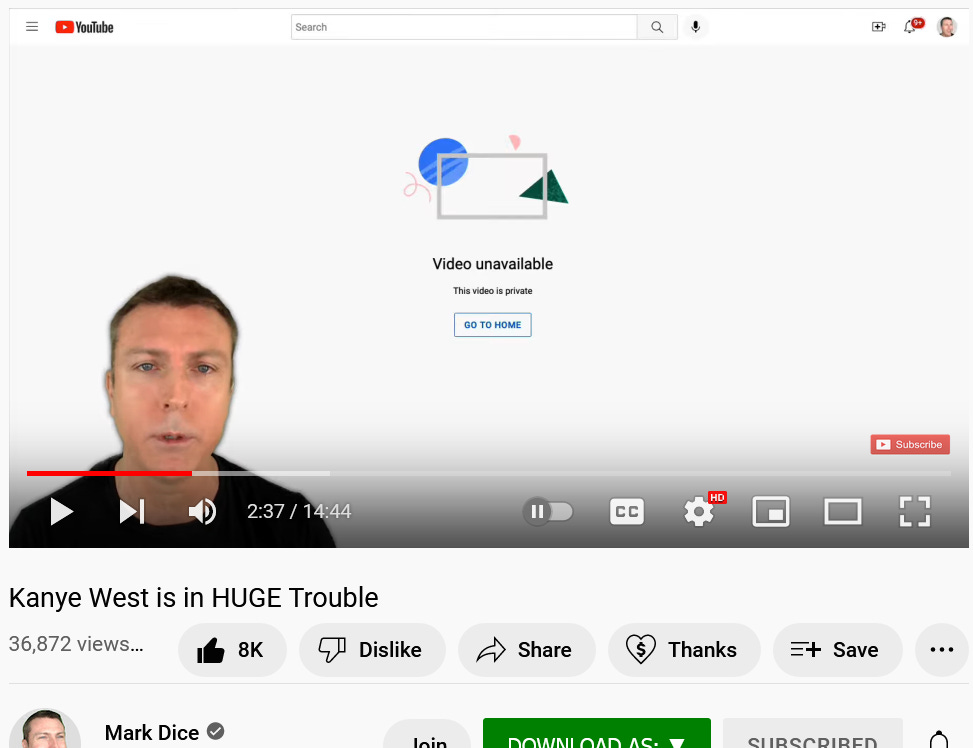The image size is (973, 748).
Task: Seek using the red video progress bar
Action: coord(109,473)
